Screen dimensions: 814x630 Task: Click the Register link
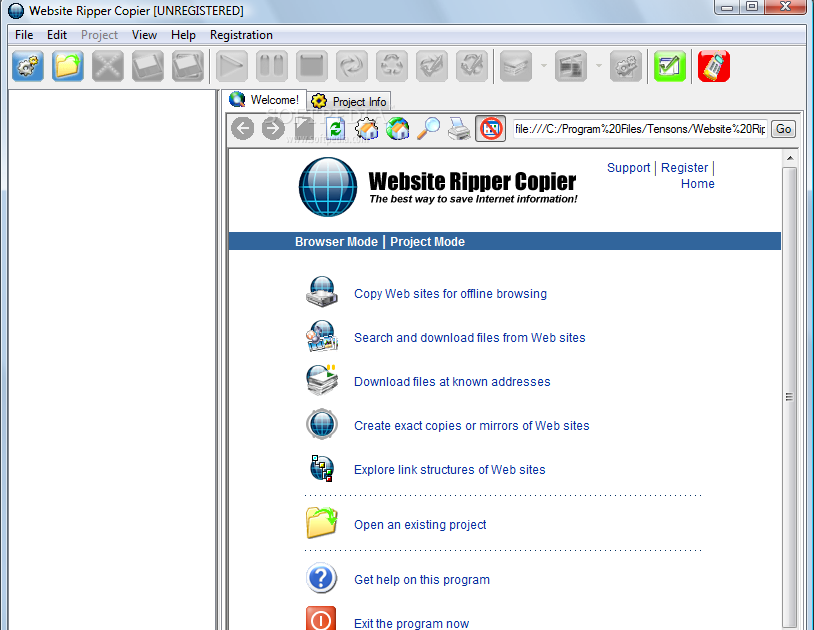[x=684, y=168]
